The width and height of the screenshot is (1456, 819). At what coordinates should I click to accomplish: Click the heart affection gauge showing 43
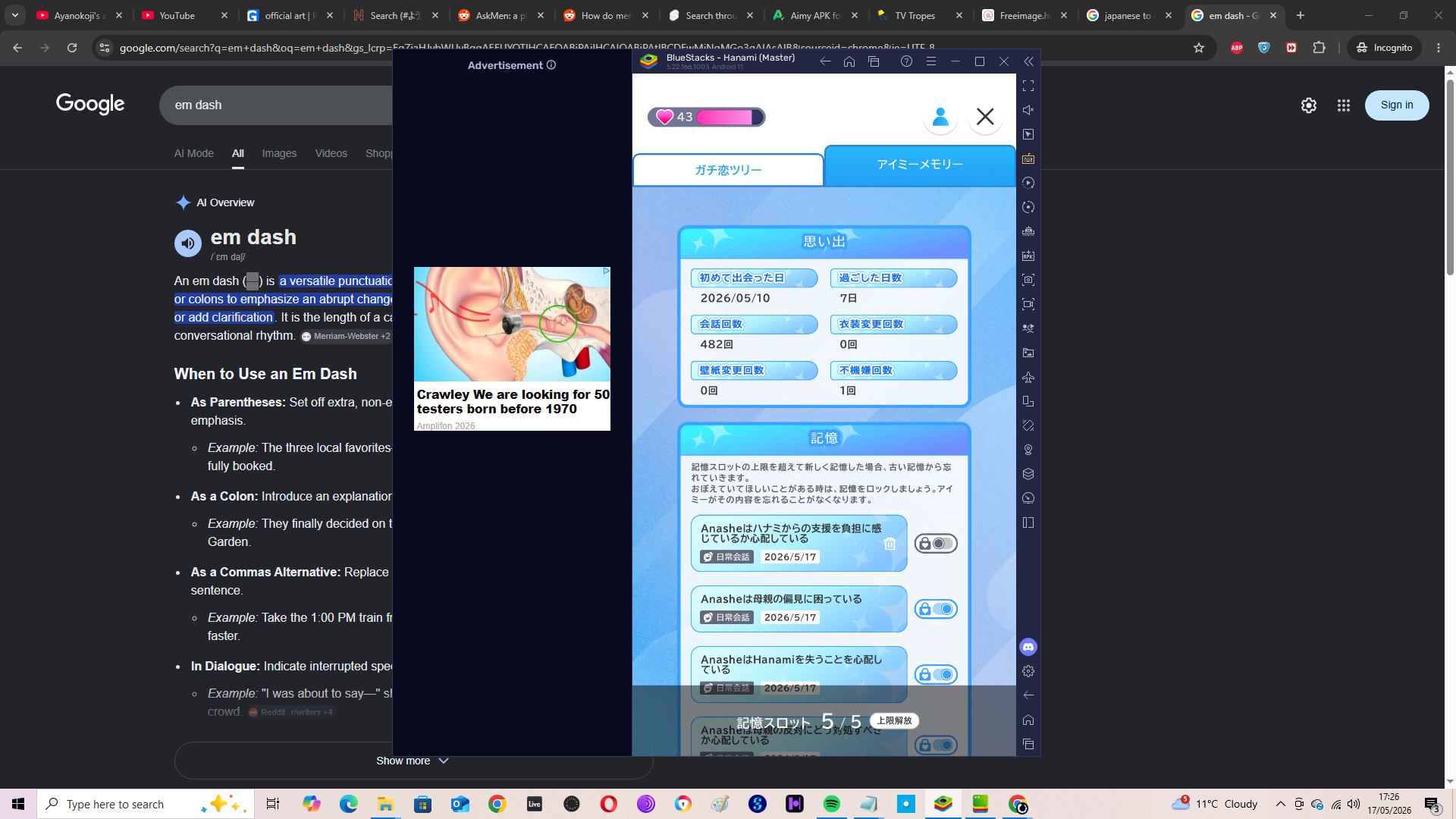706,117
